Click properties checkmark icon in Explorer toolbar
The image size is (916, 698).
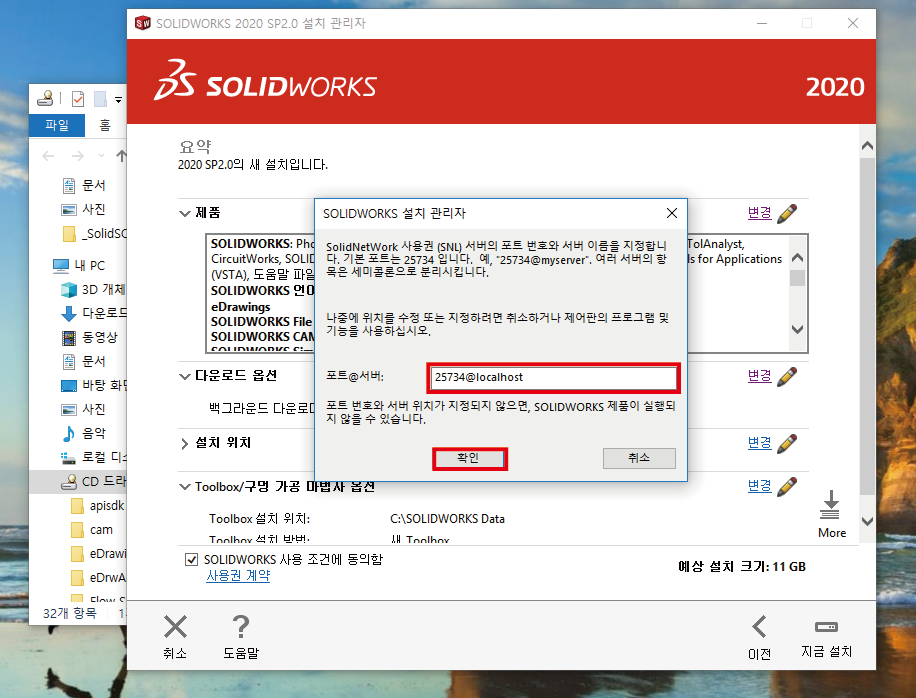78,99
